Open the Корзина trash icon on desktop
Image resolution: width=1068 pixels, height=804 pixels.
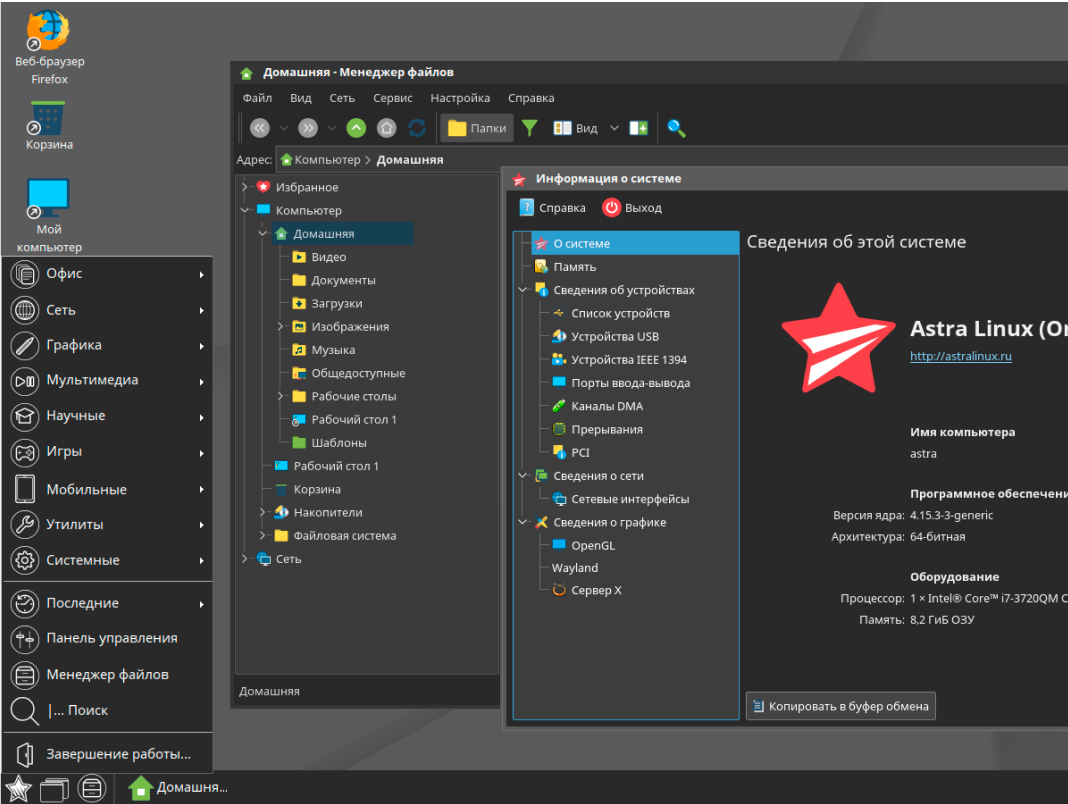tap(48, 125)
